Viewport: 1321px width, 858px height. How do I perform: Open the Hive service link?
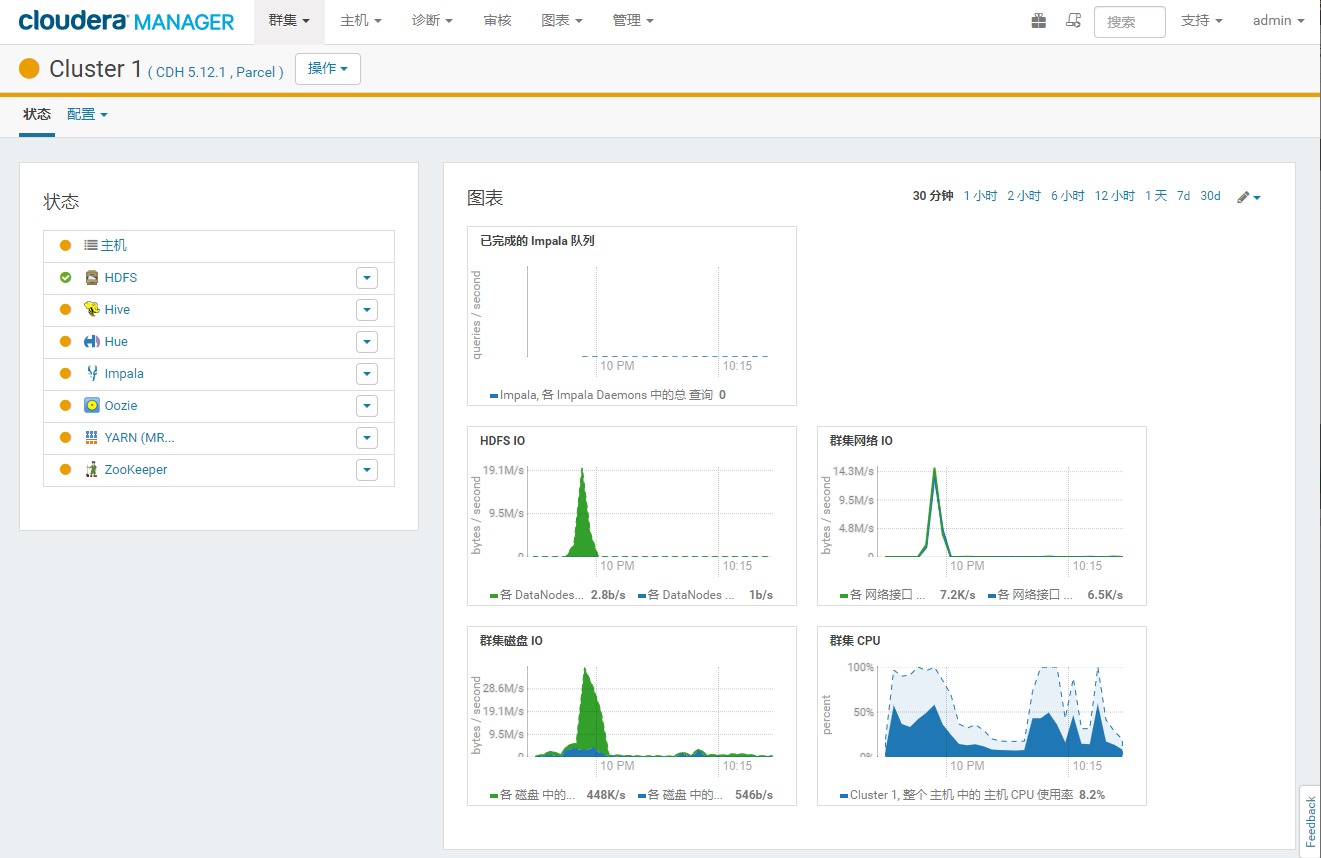click(117, 309)
